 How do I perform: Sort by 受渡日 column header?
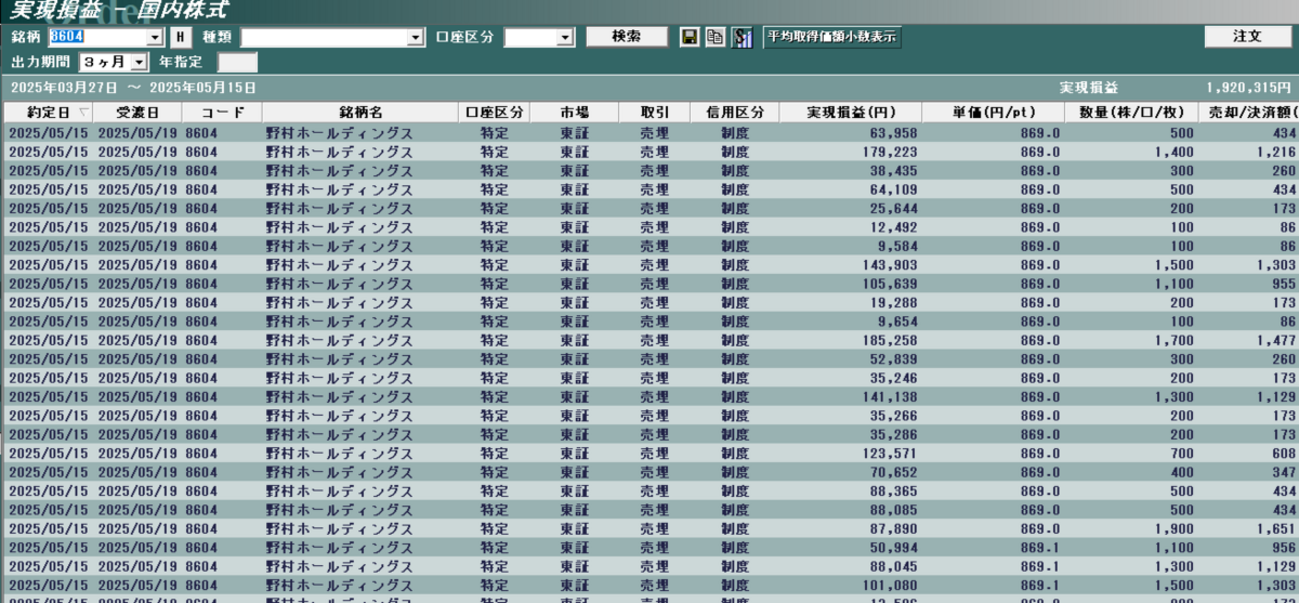[138, 112]
